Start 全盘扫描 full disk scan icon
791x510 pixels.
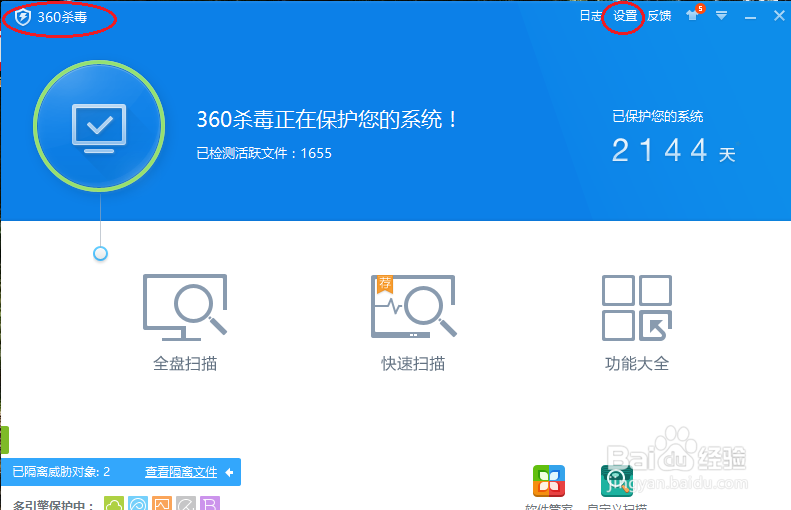185,307
